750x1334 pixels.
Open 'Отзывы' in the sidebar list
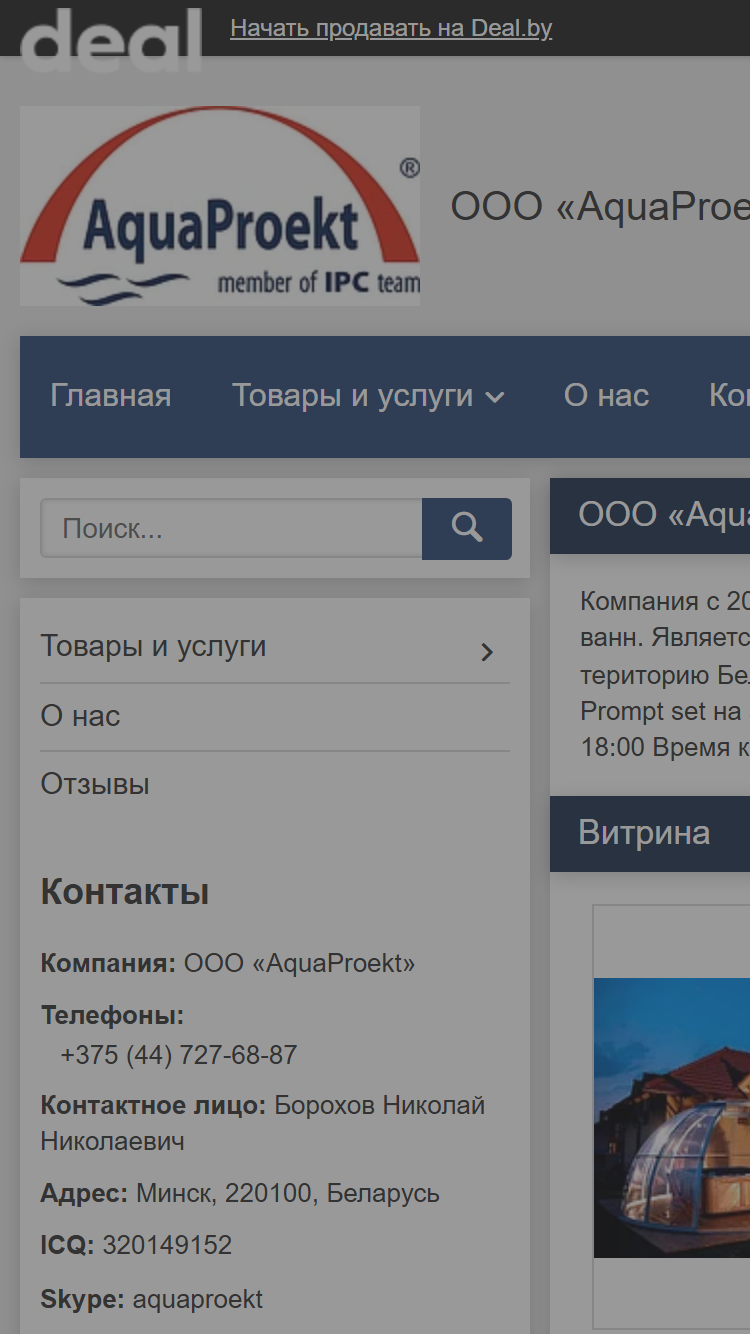pyautogui.click(x=95, y=784)
